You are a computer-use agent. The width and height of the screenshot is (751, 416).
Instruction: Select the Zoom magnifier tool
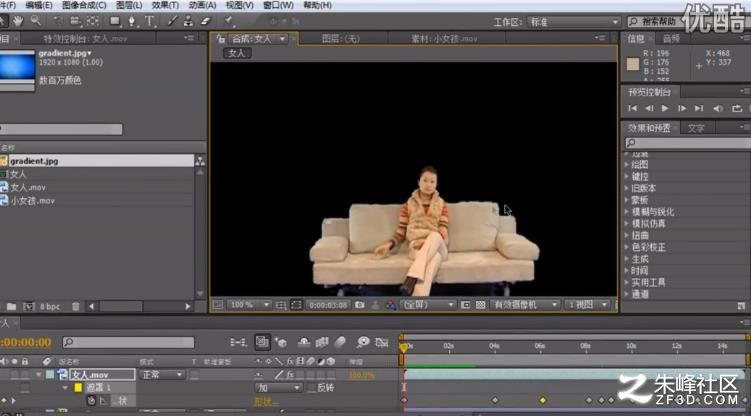(x=35, y=21)
